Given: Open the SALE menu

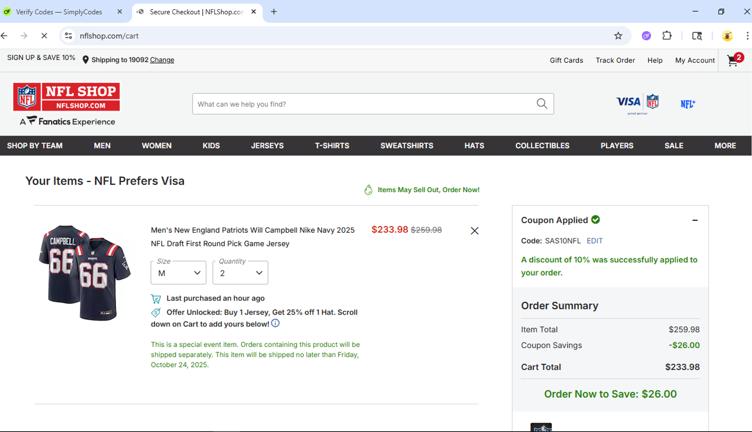Looking at the screenshot, I should (674, 145).
